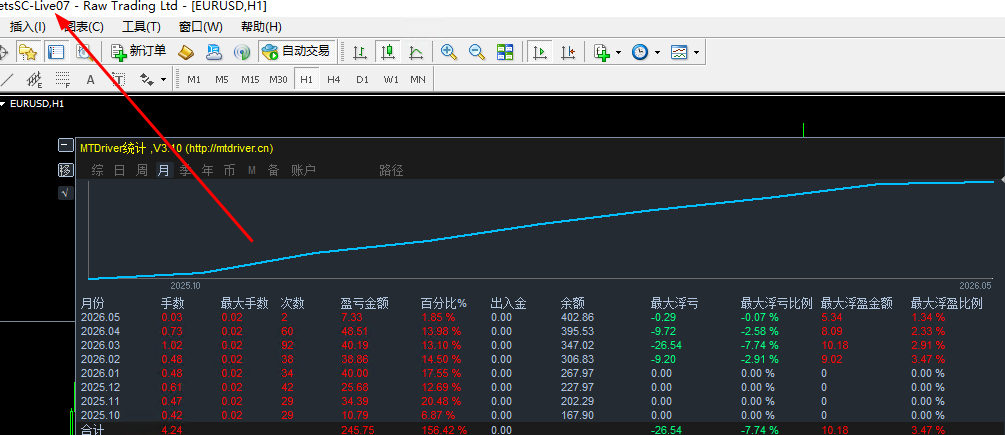Select the Text tool A icon

(90, 80)
